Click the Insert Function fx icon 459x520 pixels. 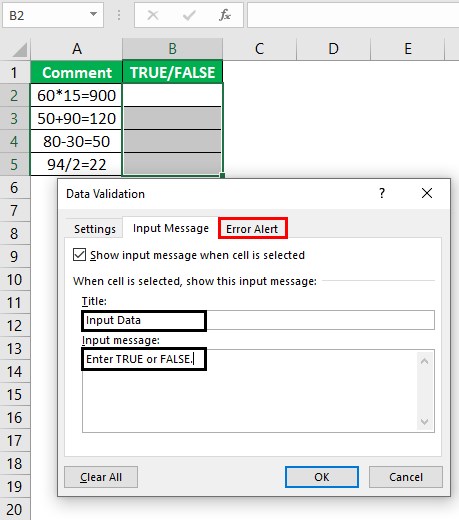[225, 15]
